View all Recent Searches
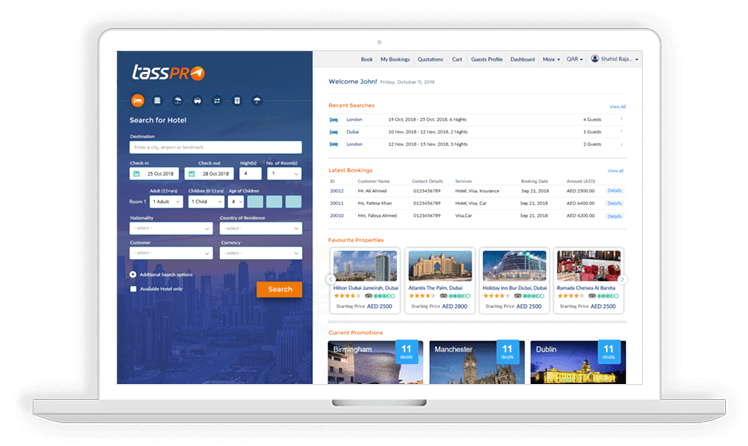The image size is (748, 446). pyautogui.click(x=617, y=106)
